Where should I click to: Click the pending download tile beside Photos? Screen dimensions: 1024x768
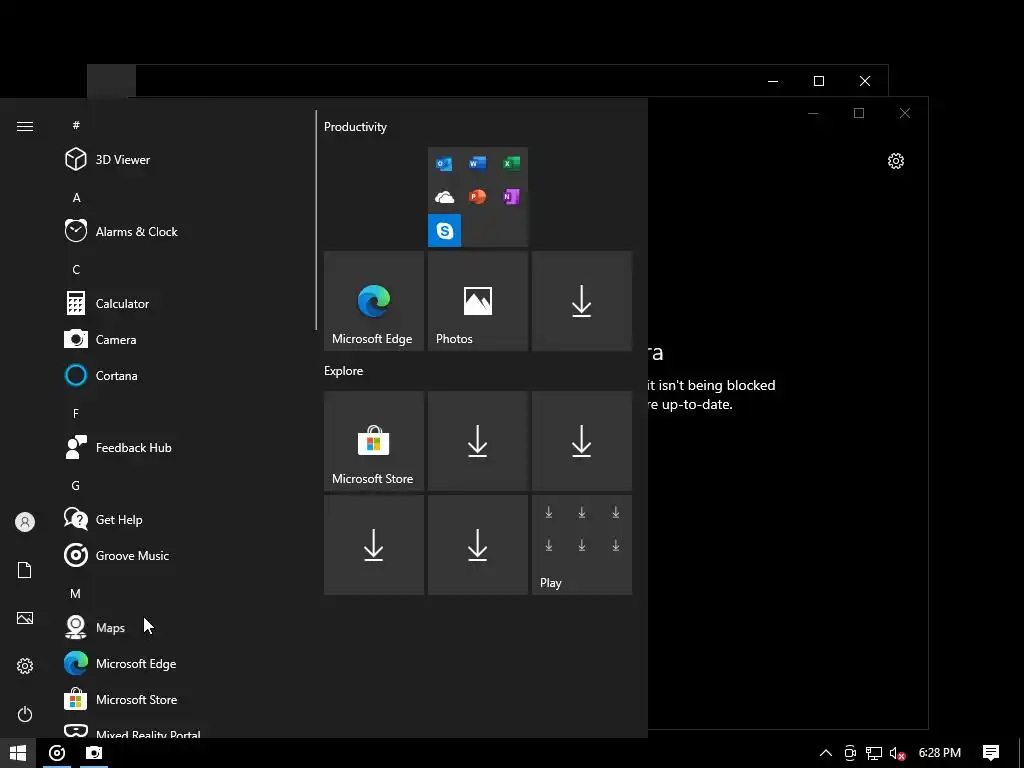(581, 301)
